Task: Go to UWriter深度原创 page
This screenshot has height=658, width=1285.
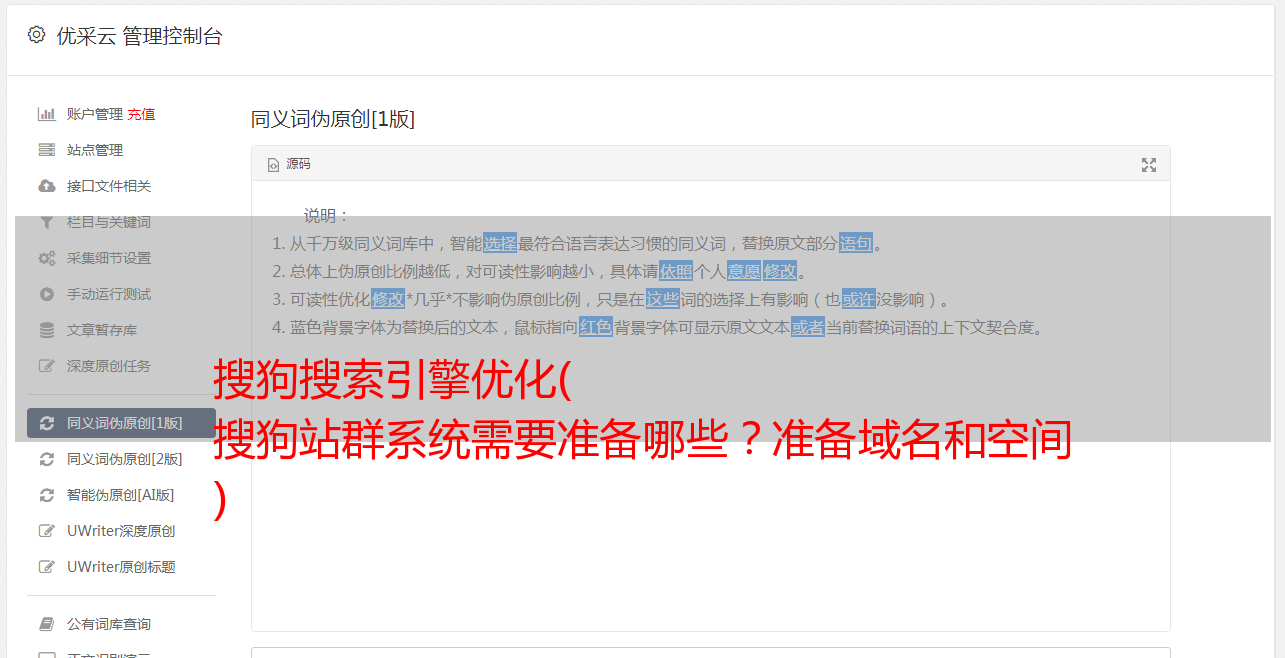Action: (x=121, y=531)
